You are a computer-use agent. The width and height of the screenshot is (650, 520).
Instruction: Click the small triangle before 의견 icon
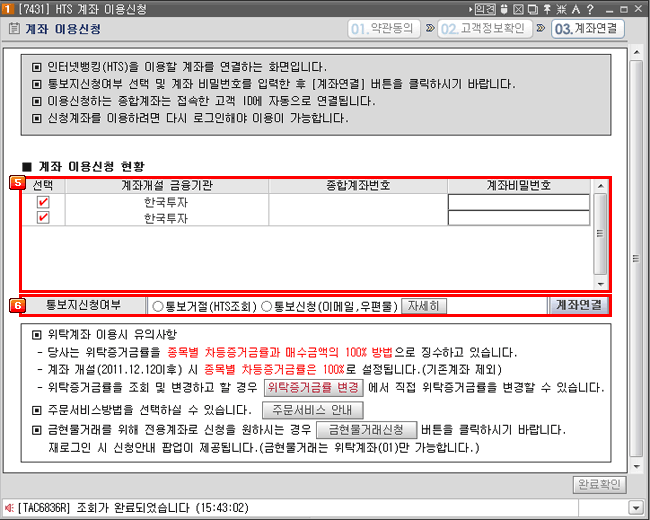tap(471, 9)
